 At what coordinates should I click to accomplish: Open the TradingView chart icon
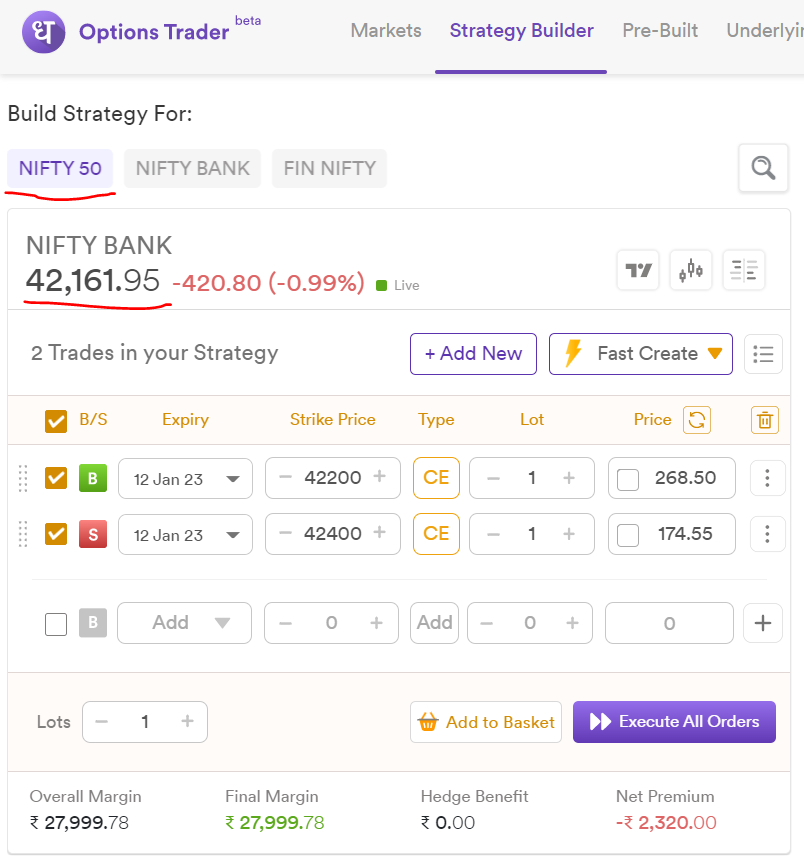coord(638,270)
